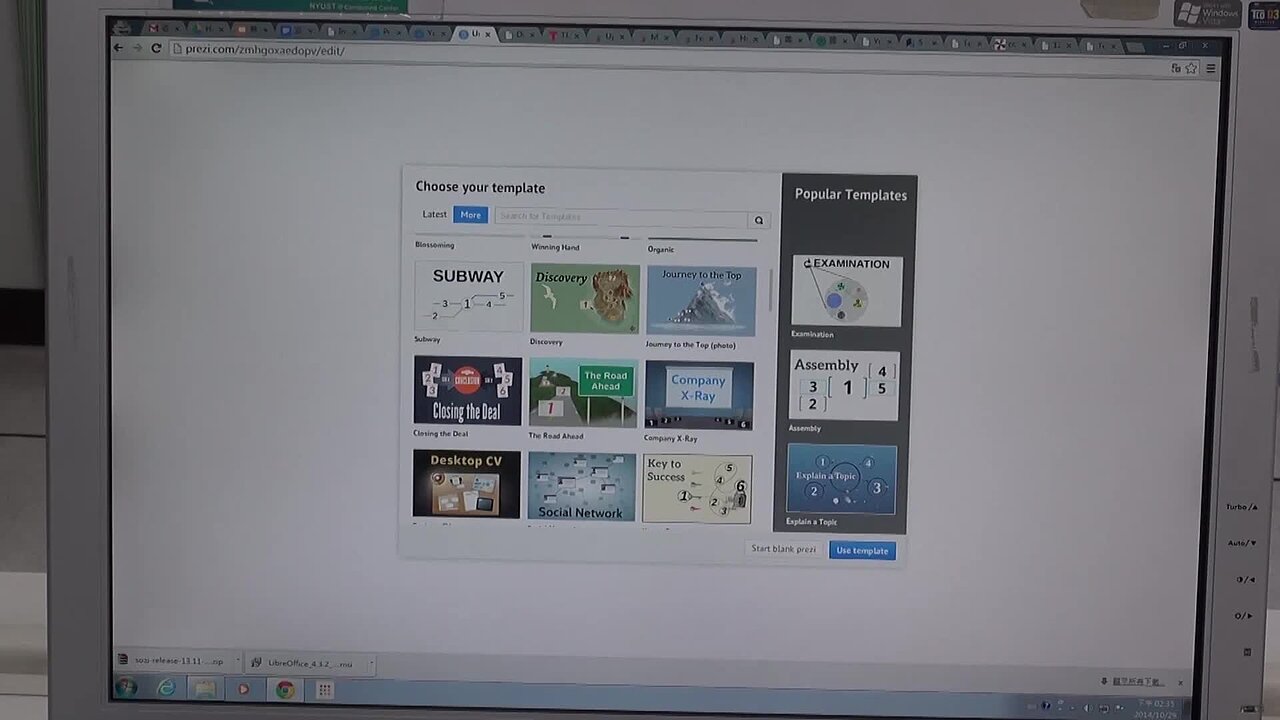
Task: Search templates with the magnifier button
Action: click(758, 220)
